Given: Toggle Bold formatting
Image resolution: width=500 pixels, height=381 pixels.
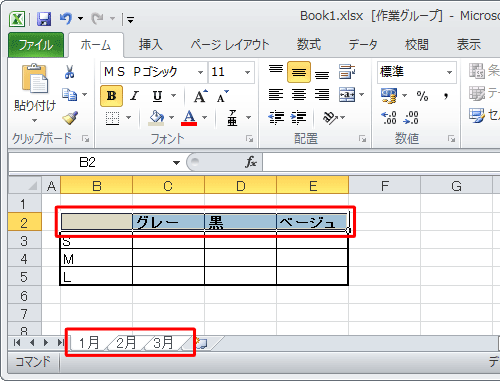Looking at the screenshot, I should (x=111, y=96).
